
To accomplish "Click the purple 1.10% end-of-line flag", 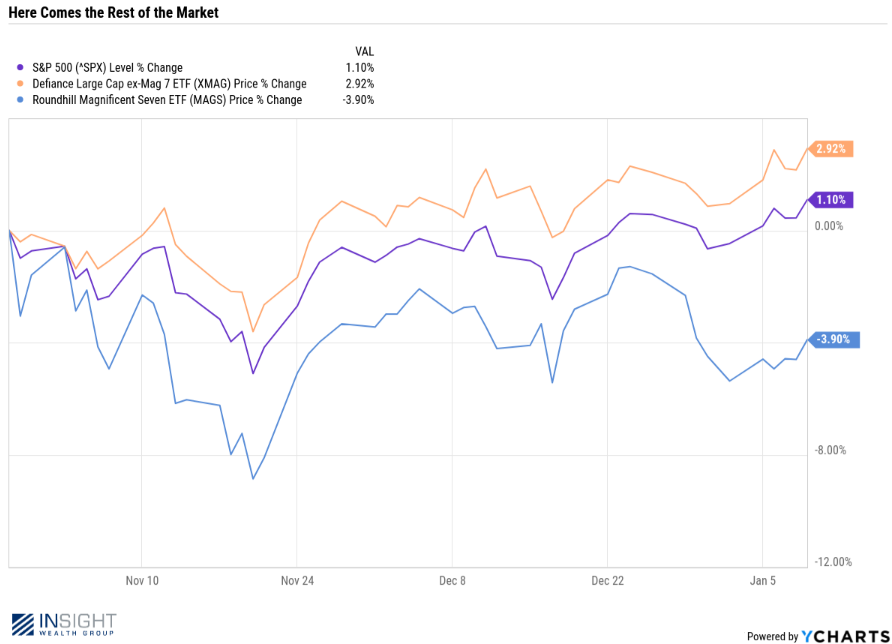I will coord(832,200).
